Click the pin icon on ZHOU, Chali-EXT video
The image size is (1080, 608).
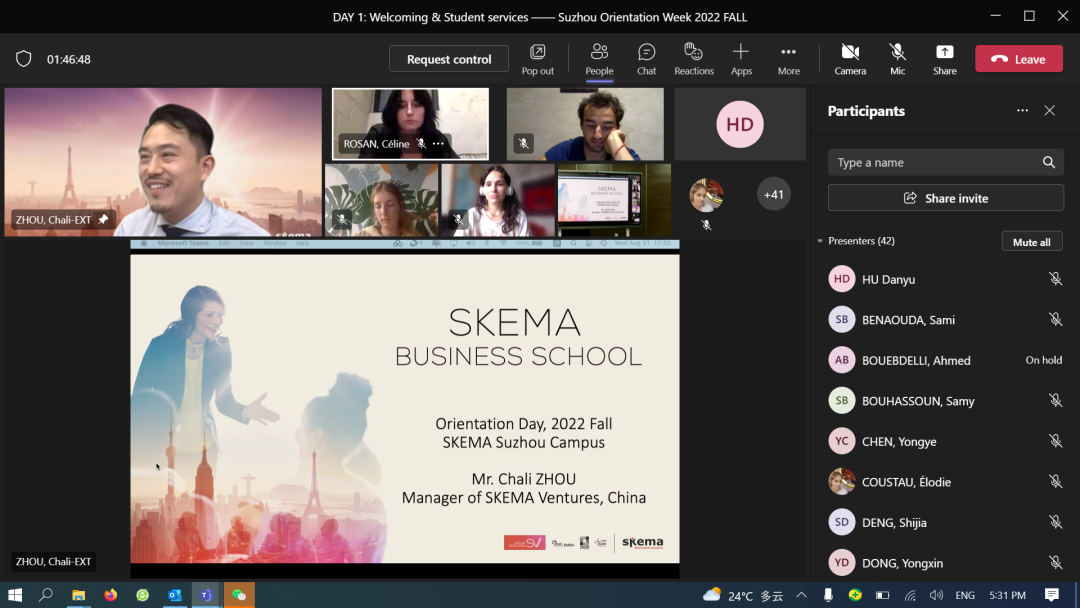click(103, 220)
